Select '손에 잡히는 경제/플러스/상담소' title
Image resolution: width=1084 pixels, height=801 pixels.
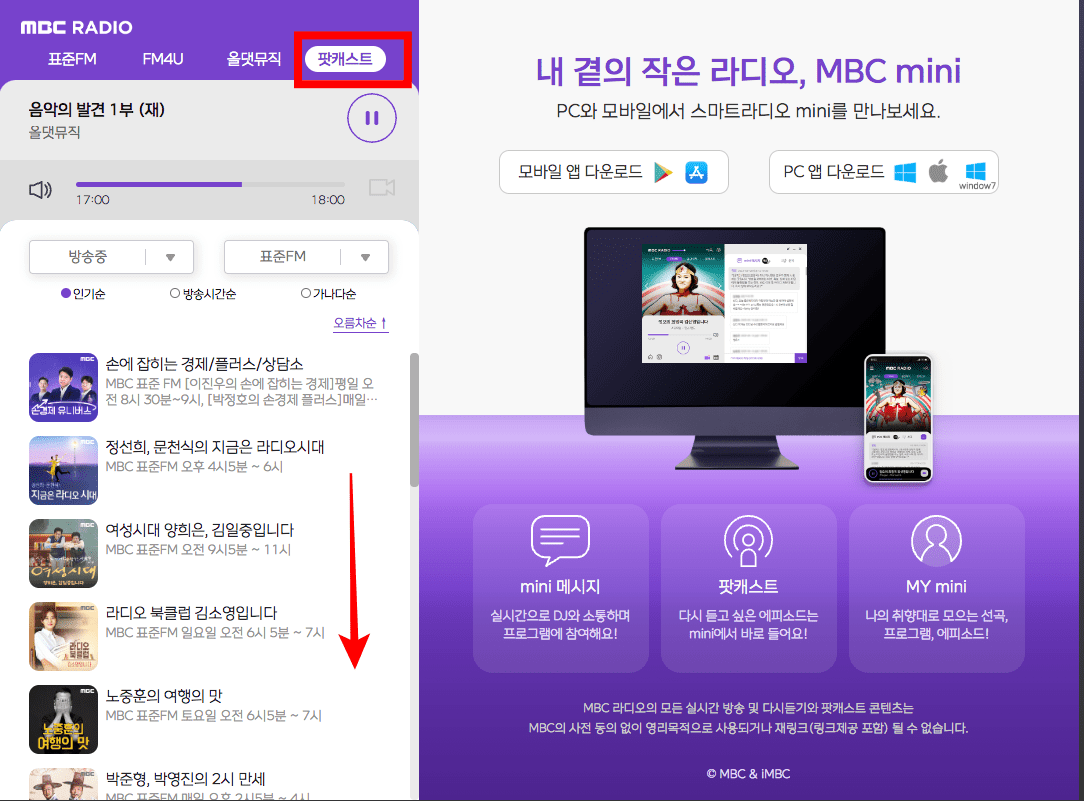click(x=204, y=364)
